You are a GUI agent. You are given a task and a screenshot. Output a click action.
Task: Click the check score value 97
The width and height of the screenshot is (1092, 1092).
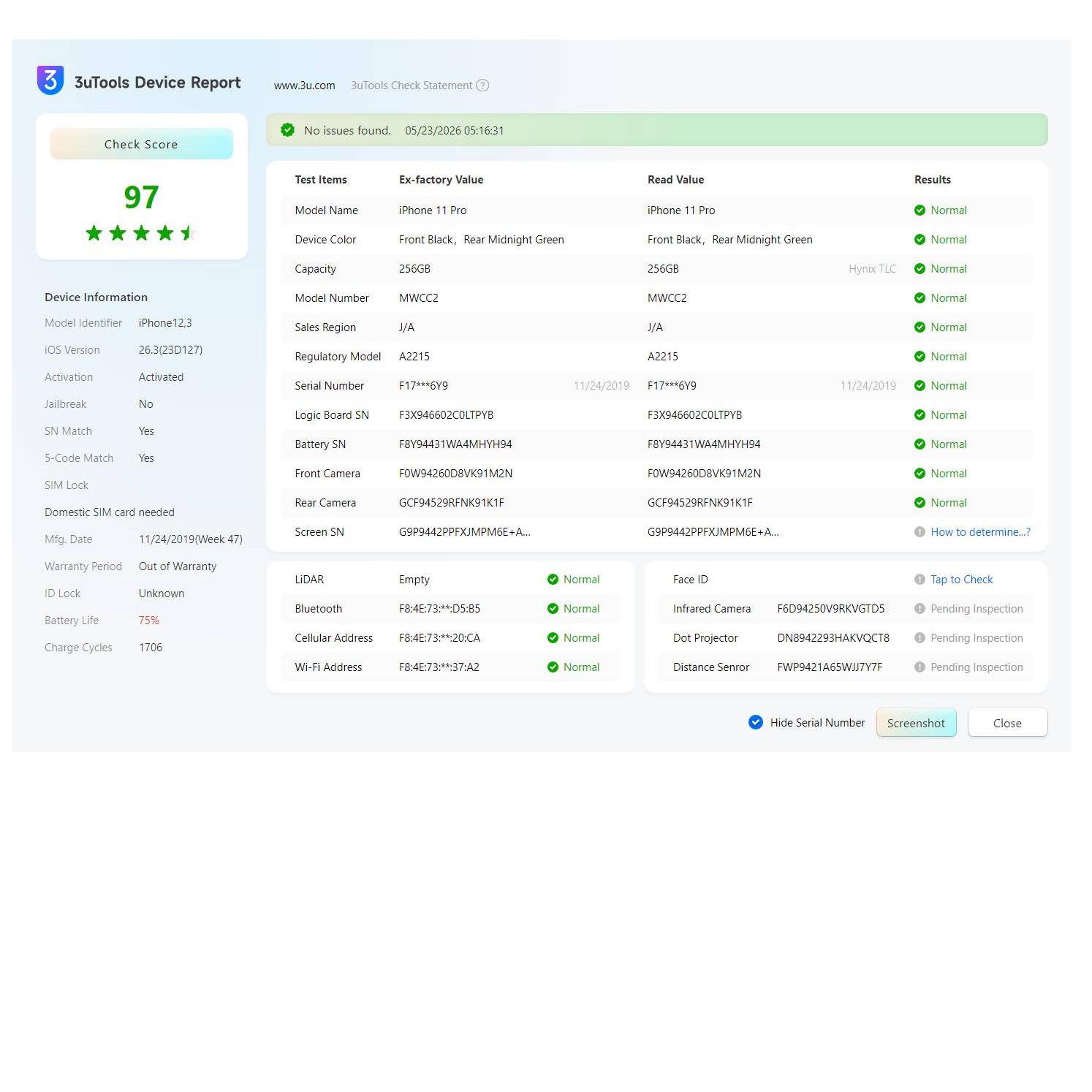pos(141,197)
